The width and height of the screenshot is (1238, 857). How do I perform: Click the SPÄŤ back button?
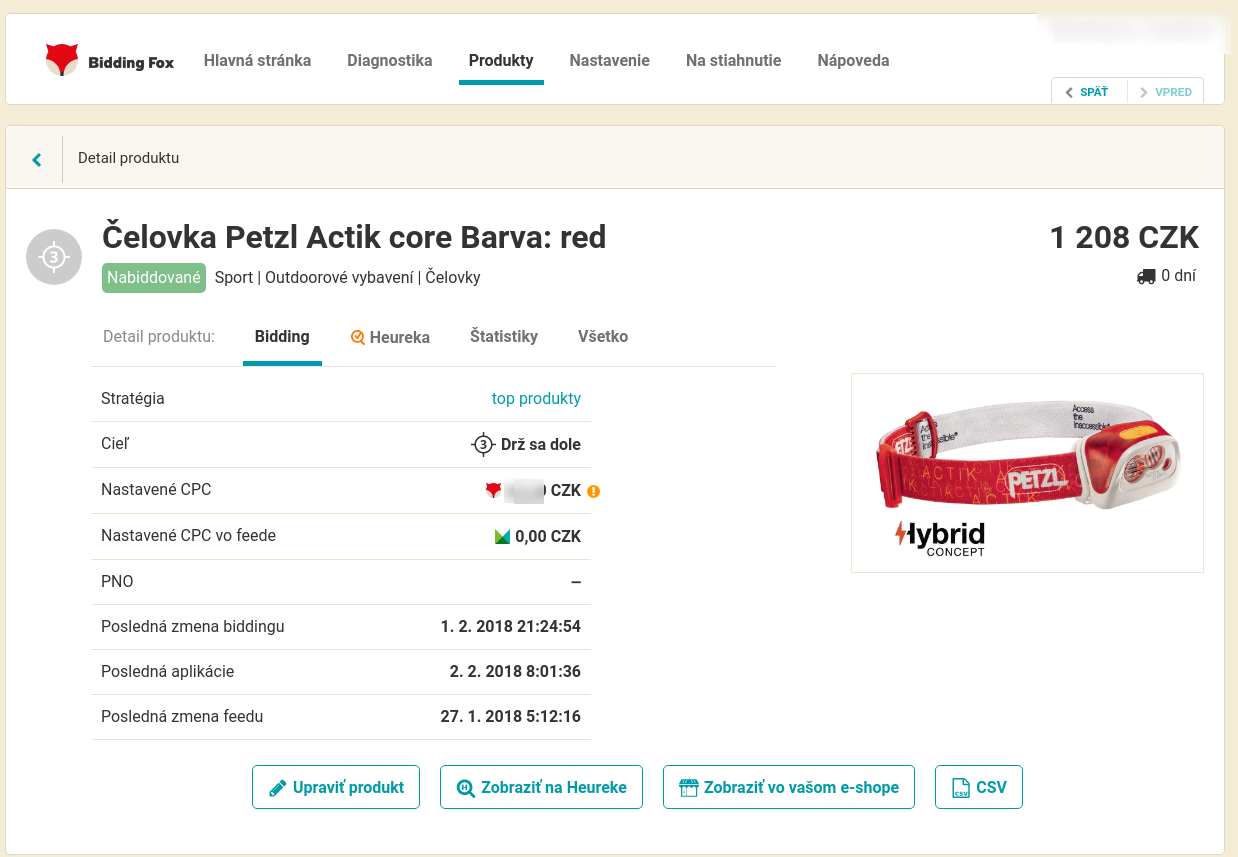click(x=1089, y=92)
